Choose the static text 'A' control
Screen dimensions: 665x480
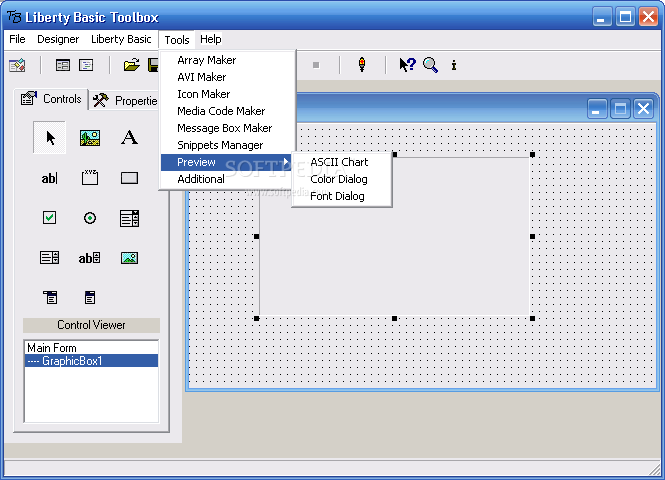129,137
